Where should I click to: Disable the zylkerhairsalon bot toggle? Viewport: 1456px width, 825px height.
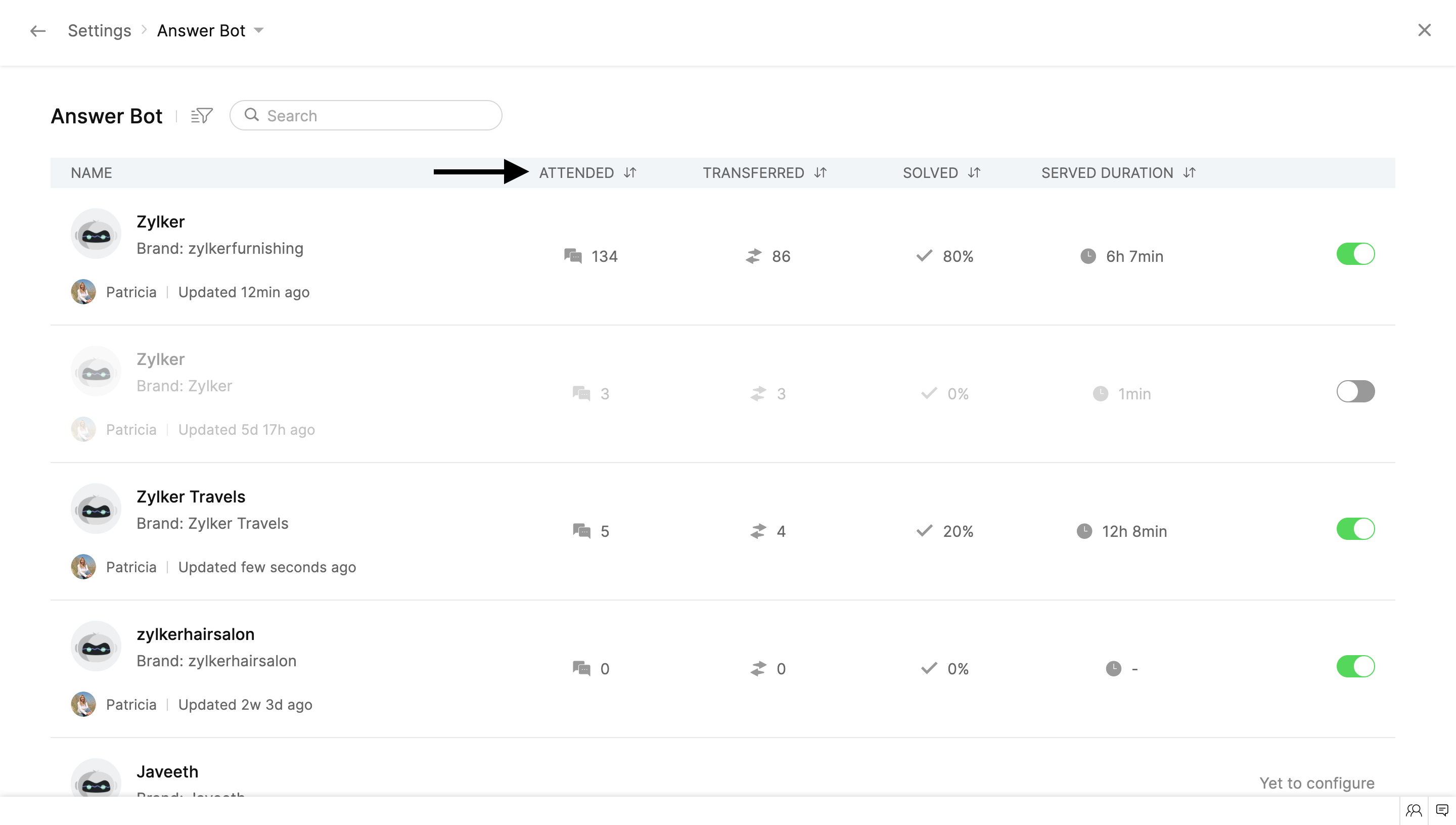coord(1355,667)
